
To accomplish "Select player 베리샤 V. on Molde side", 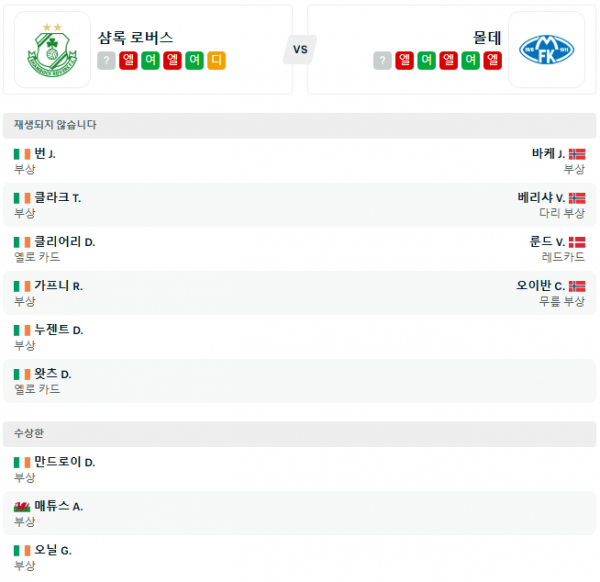I will [x=541, y=198].
